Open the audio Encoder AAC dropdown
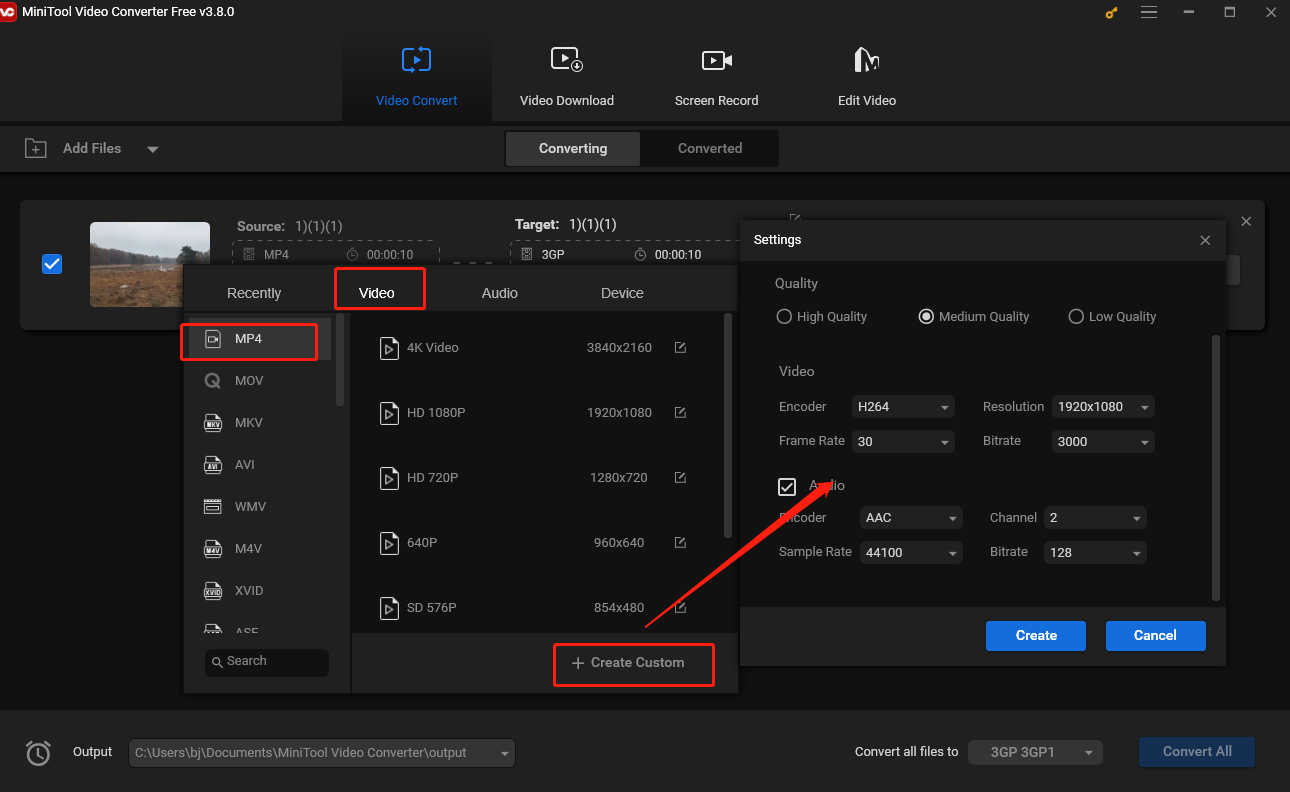 [911, 518]
